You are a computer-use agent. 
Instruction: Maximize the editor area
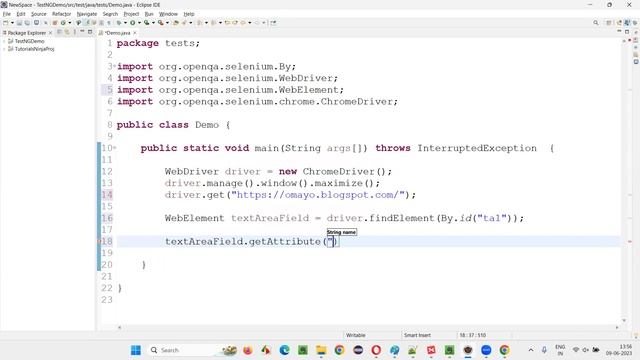pyautogui.click(x=627, y=32)
